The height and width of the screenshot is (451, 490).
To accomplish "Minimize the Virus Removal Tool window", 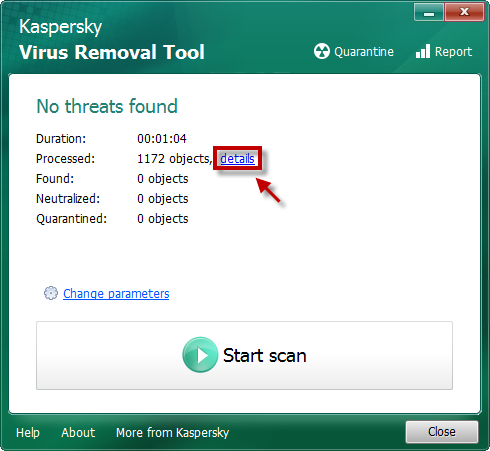I will point(429,12).
